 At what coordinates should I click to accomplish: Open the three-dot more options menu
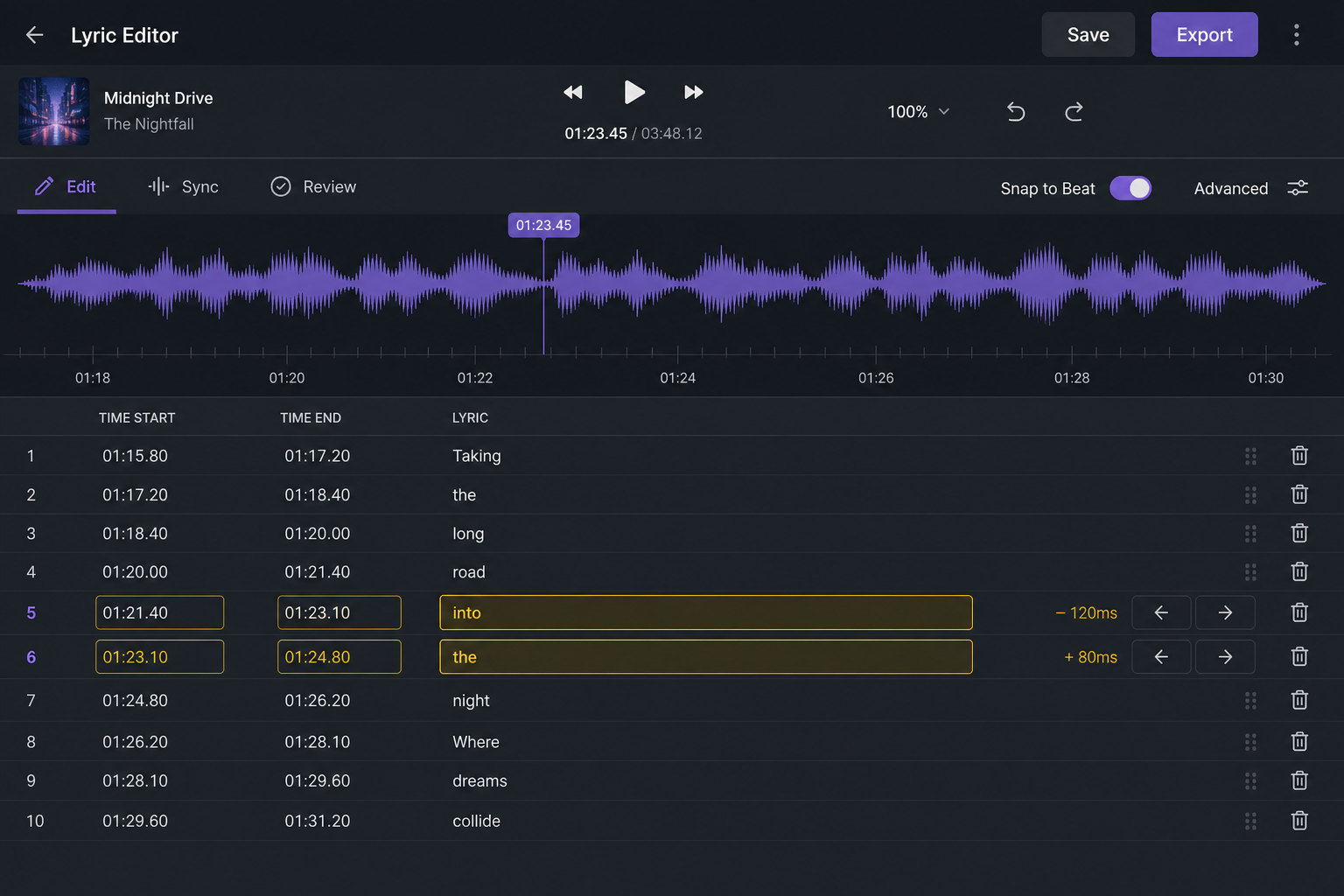tap(1296, 35)
